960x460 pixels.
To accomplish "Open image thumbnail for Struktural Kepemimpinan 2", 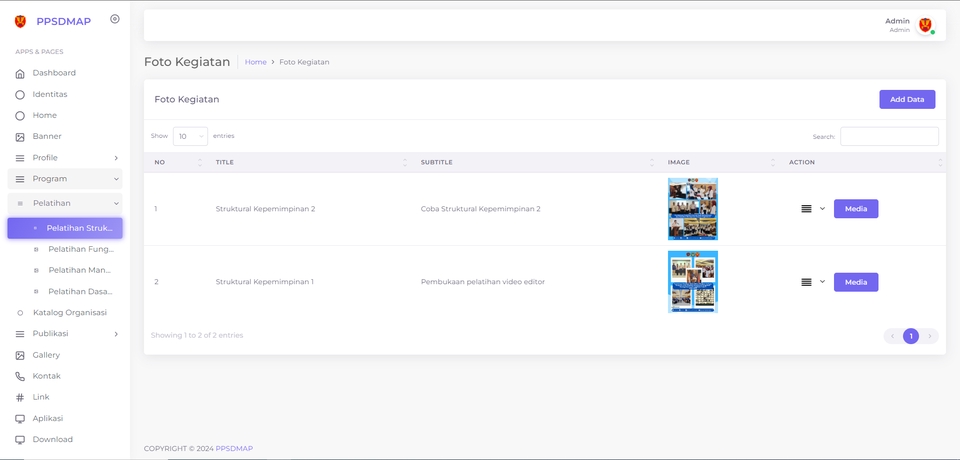I will click(x=692, y=209).
